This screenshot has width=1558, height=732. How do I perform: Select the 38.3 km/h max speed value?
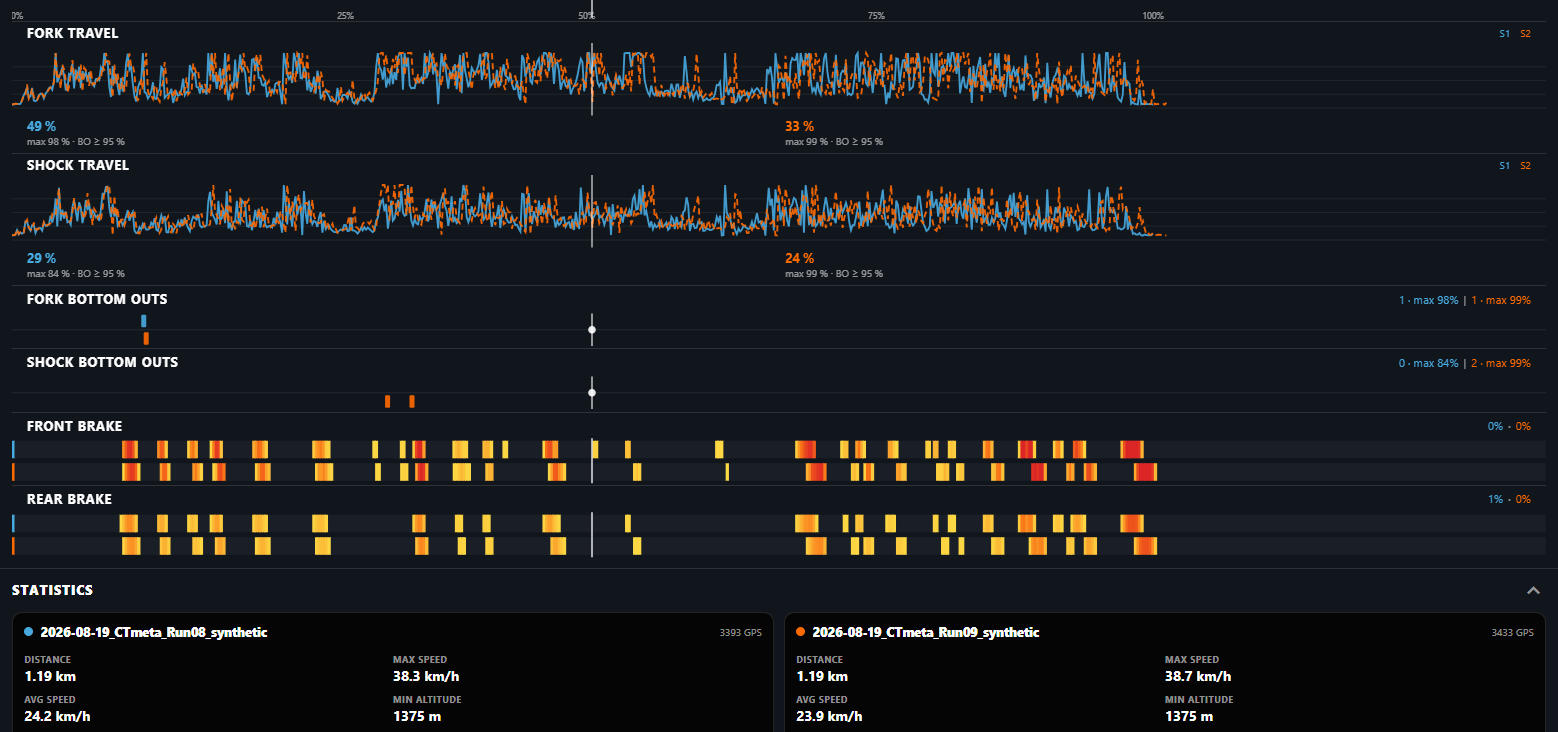[426, 676]
